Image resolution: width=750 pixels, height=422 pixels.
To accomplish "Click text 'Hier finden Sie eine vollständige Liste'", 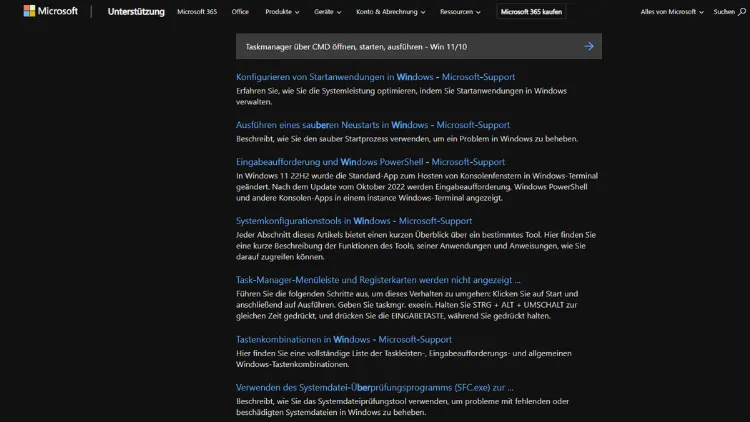I will 404,359.
